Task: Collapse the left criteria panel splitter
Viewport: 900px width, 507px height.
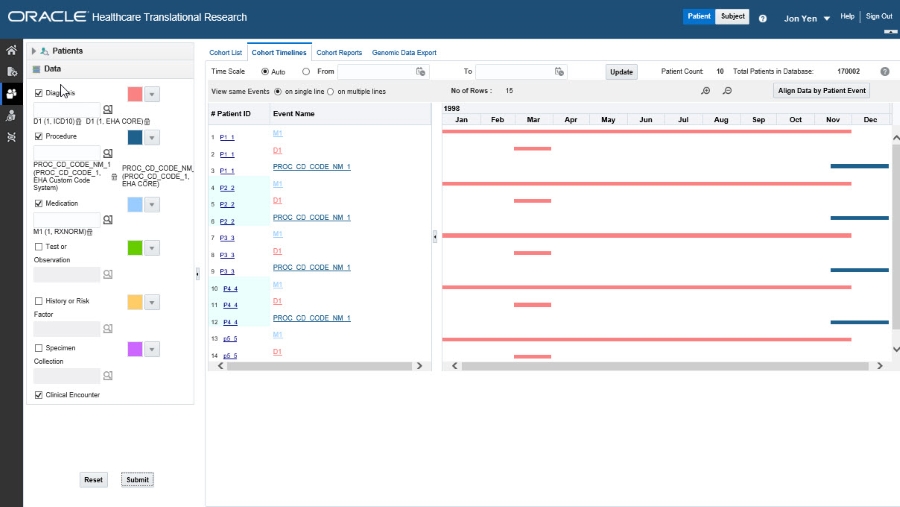Action: [x=197, y=274]
